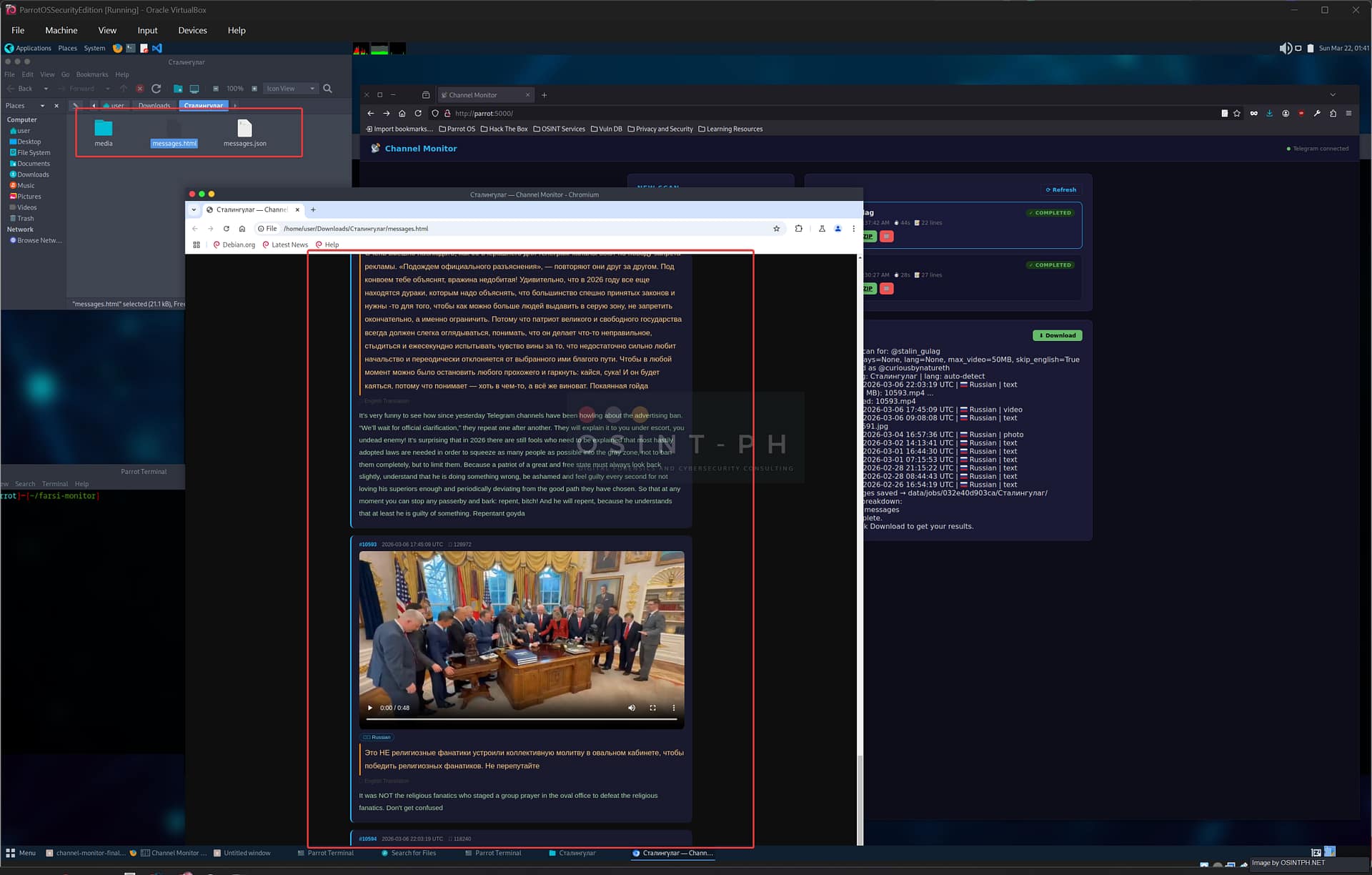Screen dimensions: 1372x875
Task: Play the Oval Office video
Action: [370, 708]
